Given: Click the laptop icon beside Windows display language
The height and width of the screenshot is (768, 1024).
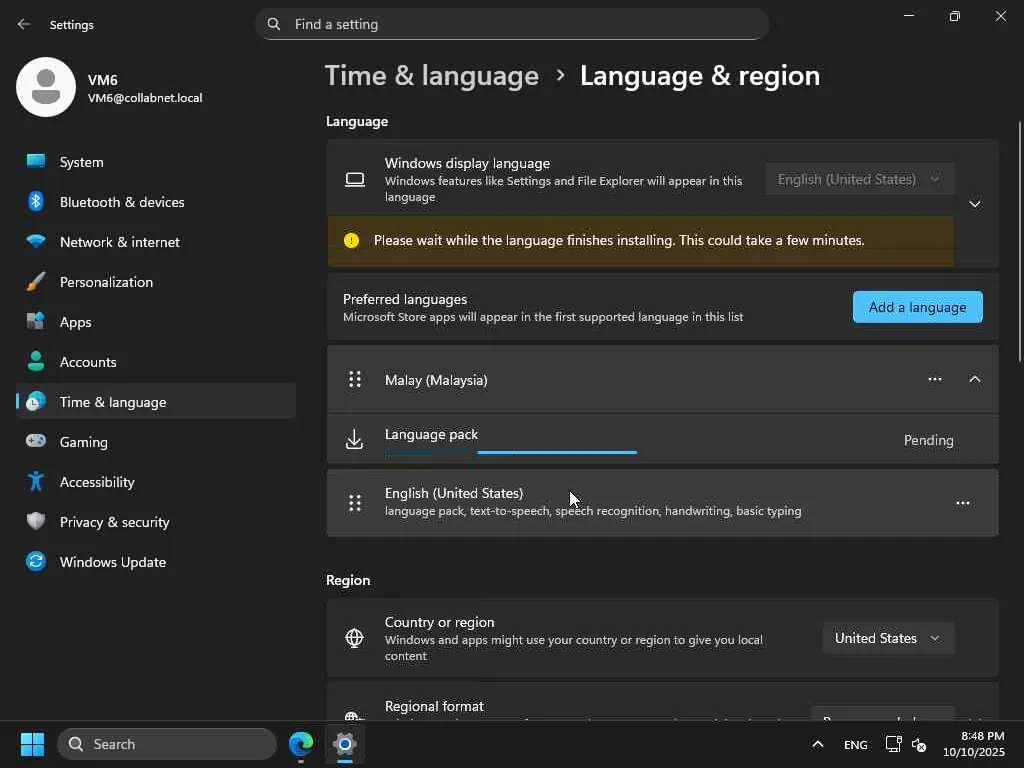Looking at the screenshot, I should coord(355,180).
